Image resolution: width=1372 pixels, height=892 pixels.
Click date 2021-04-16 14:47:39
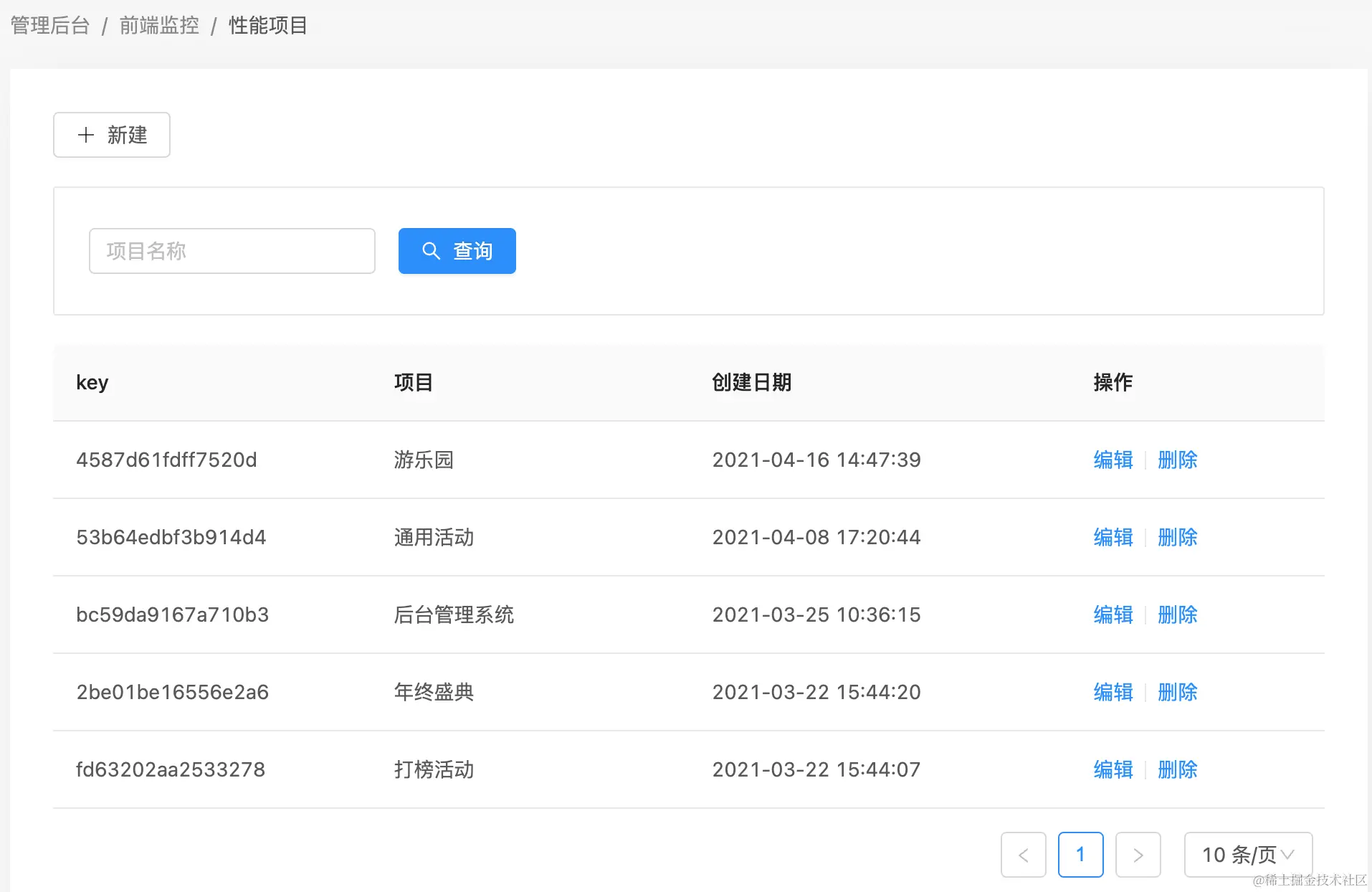click(x=816, y=460)
